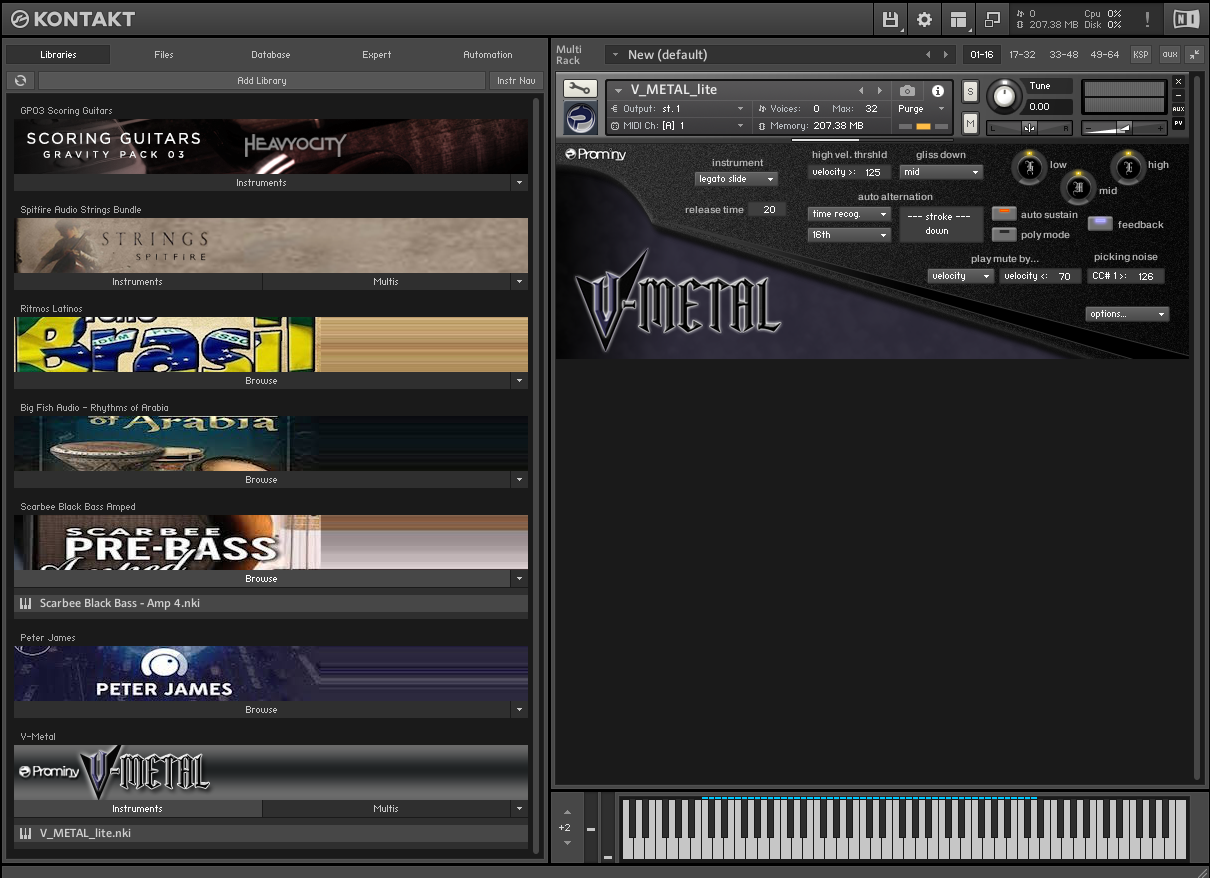This screenshot has height=878, width=1210.
Task: Open the time recog. dropdown
Action: click(848, 214)
